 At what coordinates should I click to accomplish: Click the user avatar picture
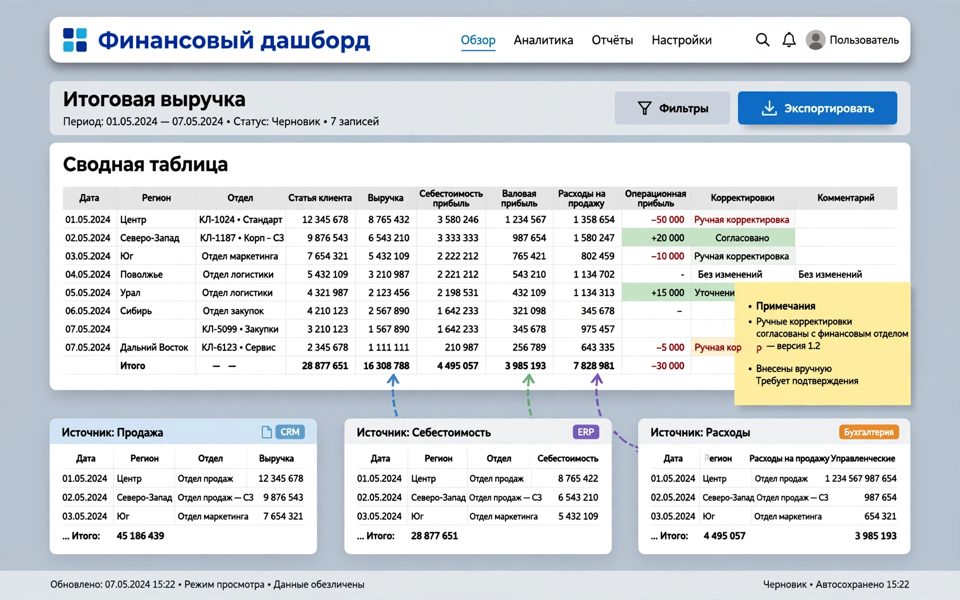[815, 40]
